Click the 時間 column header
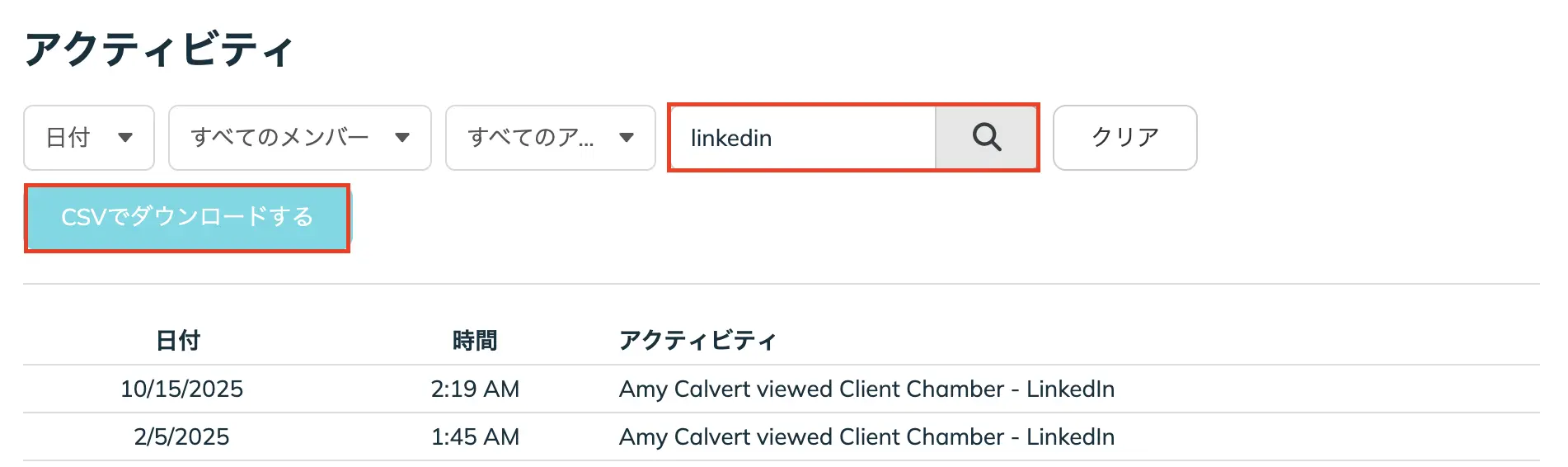This screenshot has height=467, width=1568. 475,340
